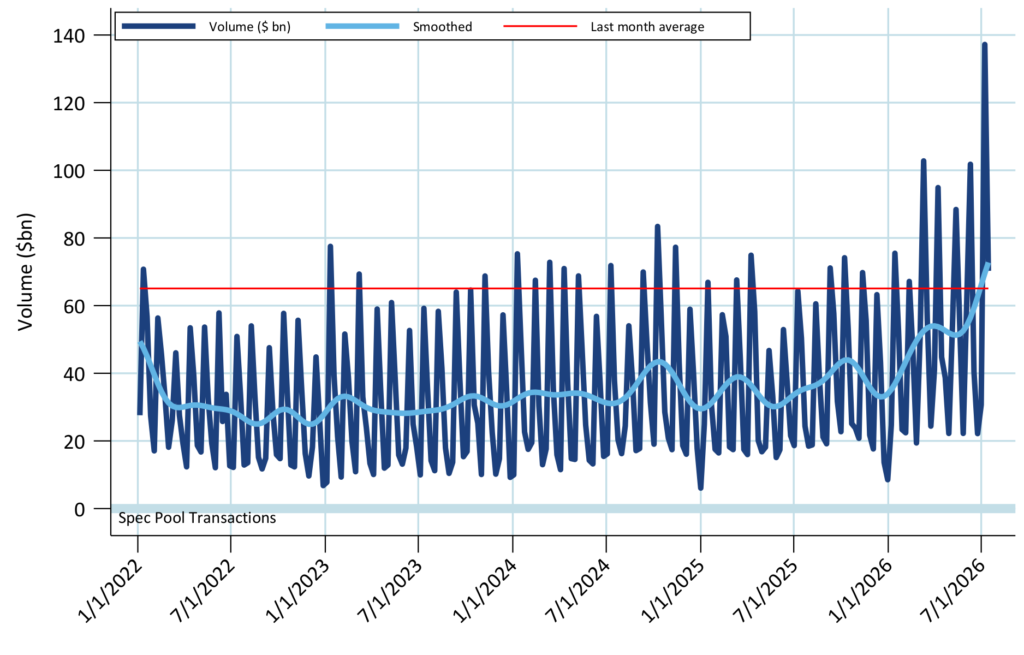Image resolution: width=1024 pixels, height=655 pixels.
Task: Click the y-axis label 0
Action: tap(80, 509)
